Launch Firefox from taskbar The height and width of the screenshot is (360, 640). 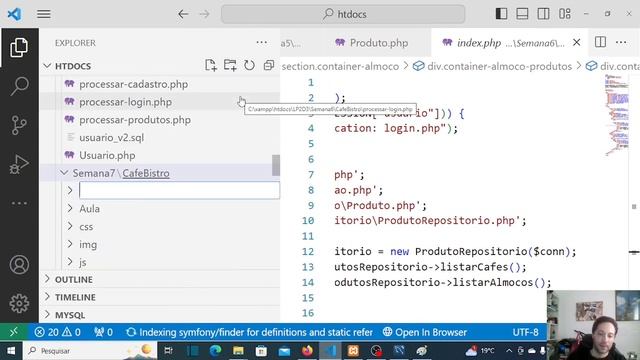pos(307,351)
